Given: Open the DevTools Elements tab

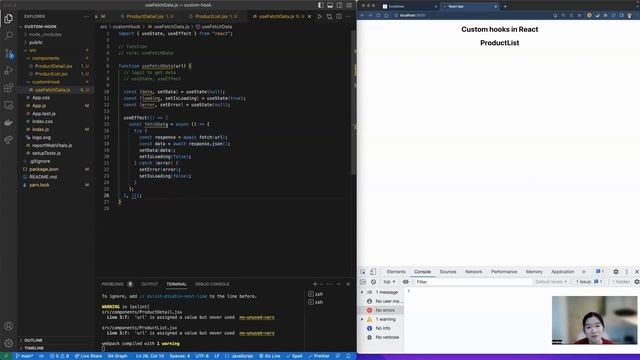Looking at the screenshot, I should (x=396, y=271).
